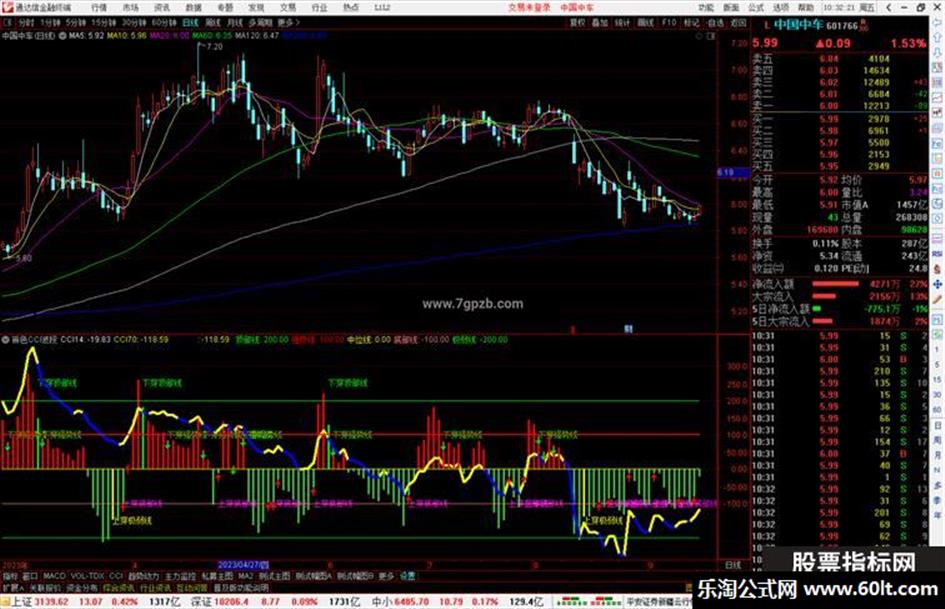
Task: Switch chart to 60分钟 period
Action: 164,23
